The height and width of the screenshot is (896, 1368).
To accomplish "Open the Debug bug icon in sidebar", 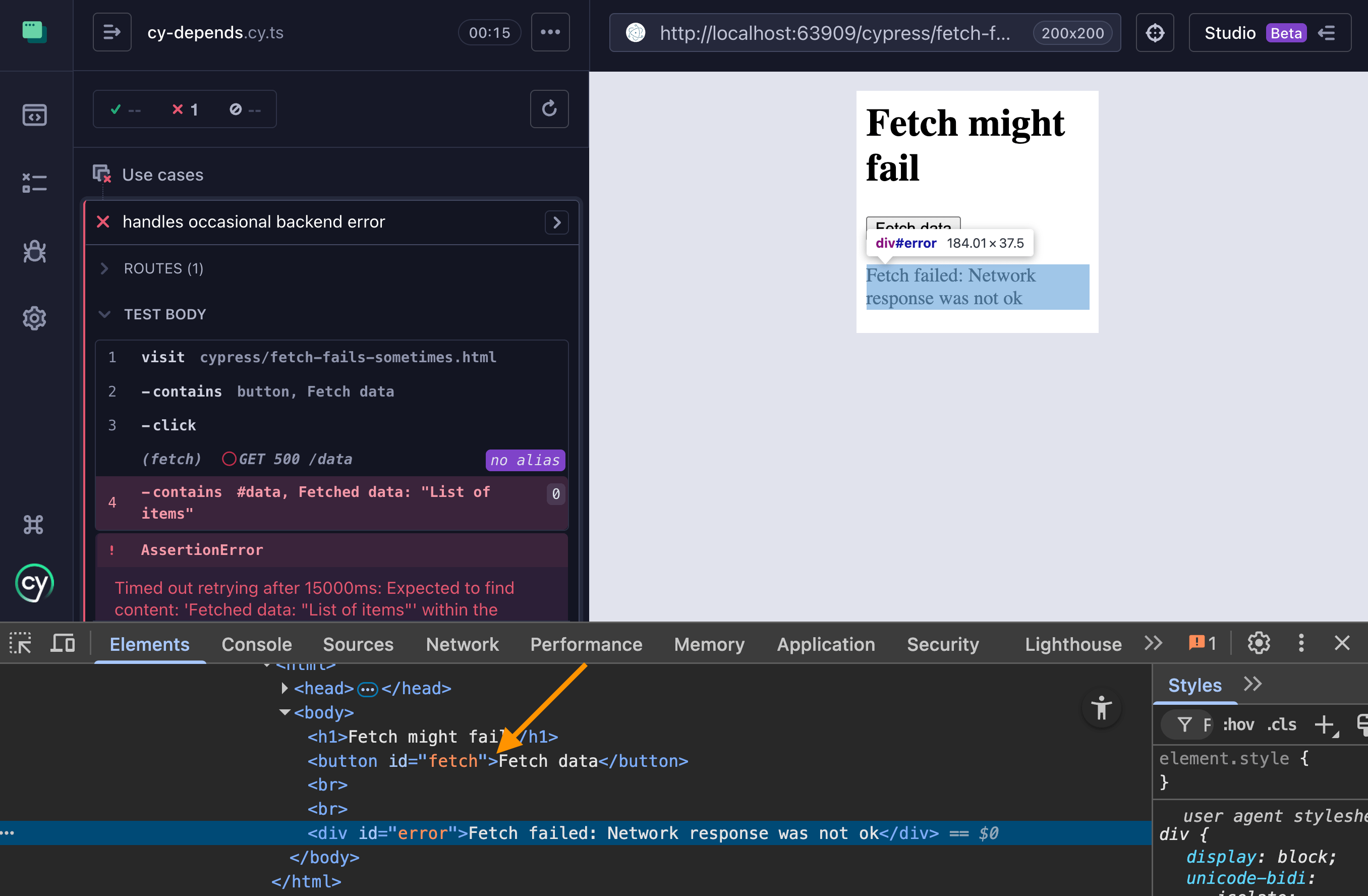I will (34, 251).
